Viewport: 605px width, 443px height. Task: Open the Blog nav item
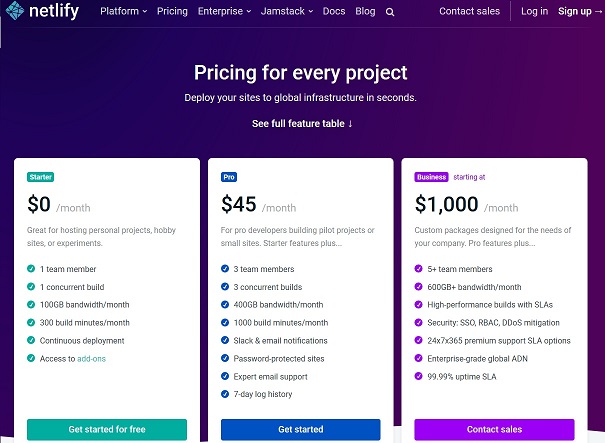click(x=365, y=12)
